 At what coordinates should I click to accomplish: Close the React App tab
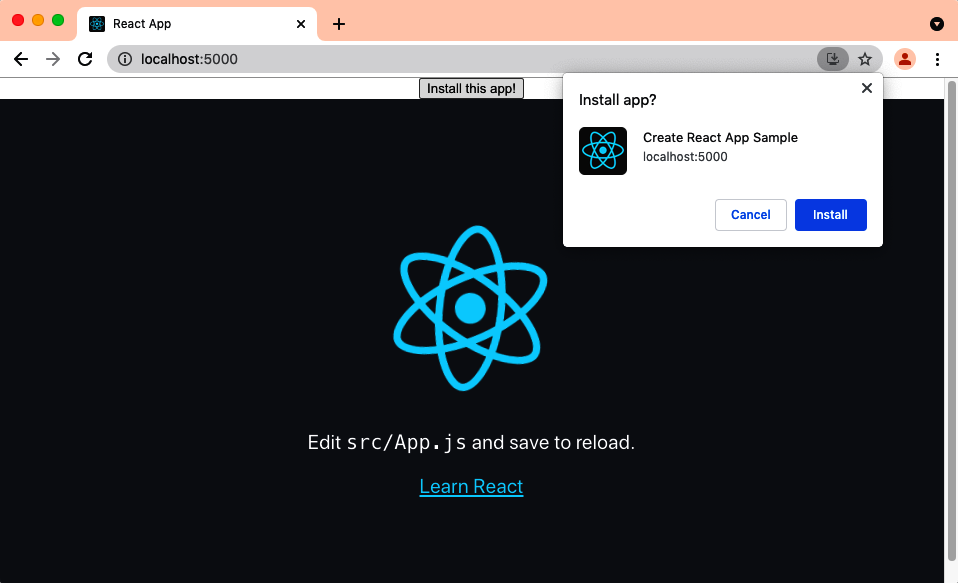tap(301, 24)
